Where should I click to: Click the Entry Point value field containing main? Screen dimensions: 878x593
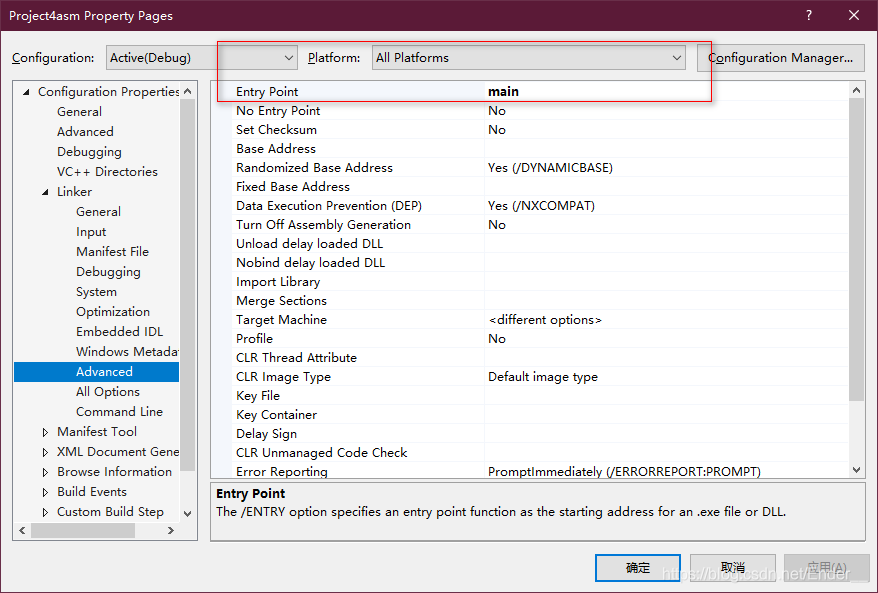[x=666, y=91]
